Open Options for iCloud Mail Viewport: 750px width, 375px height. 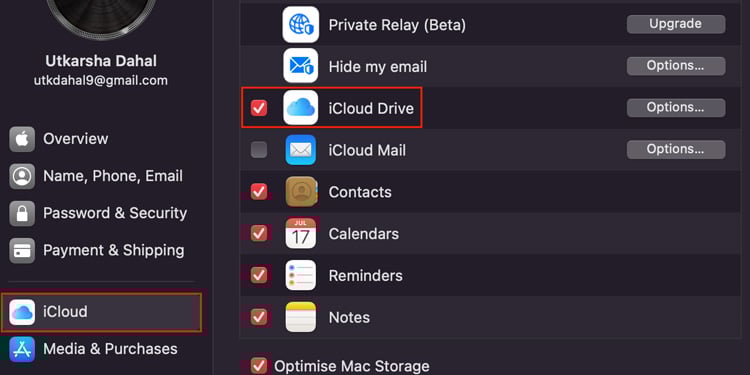[676, 150]
